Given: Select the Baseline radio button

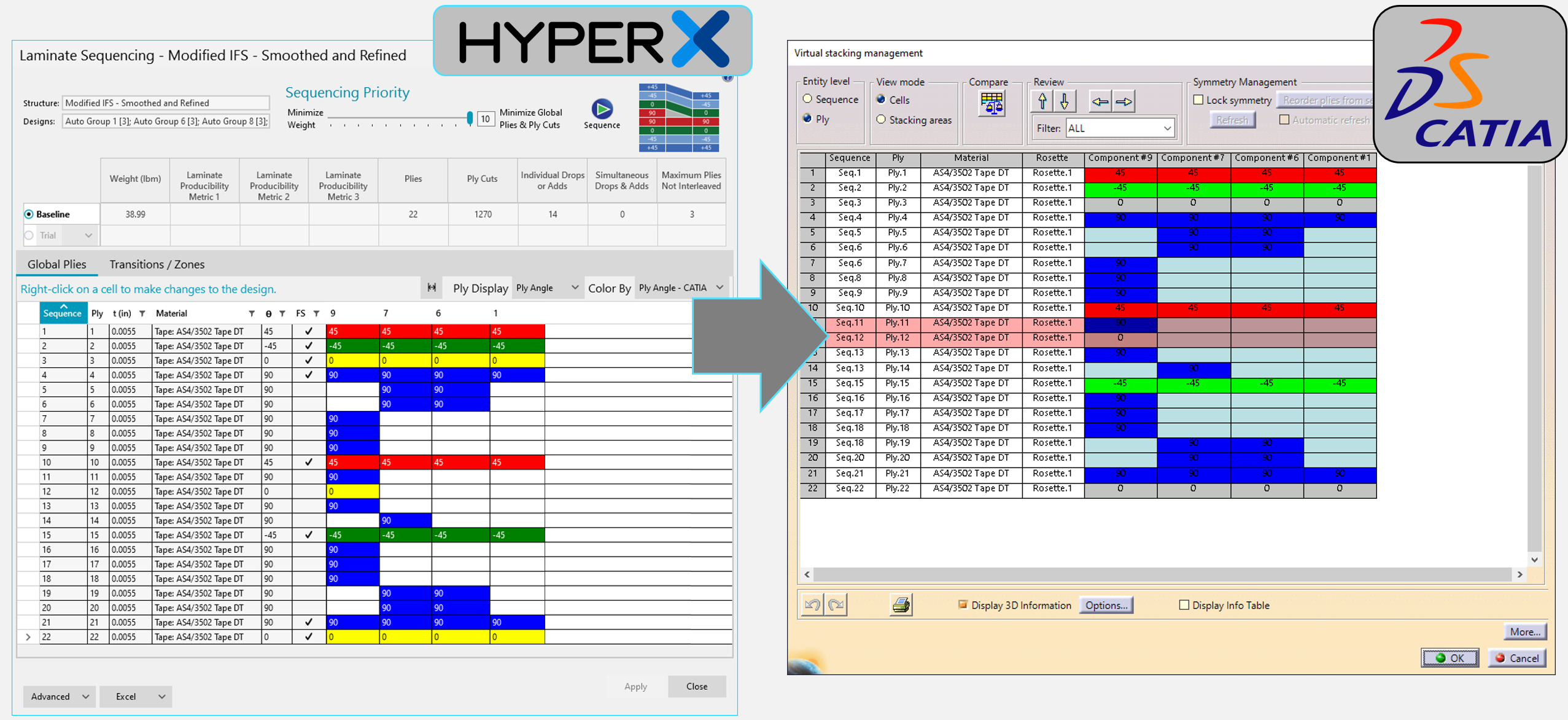Looking at the screenshot, I should 29,214.
